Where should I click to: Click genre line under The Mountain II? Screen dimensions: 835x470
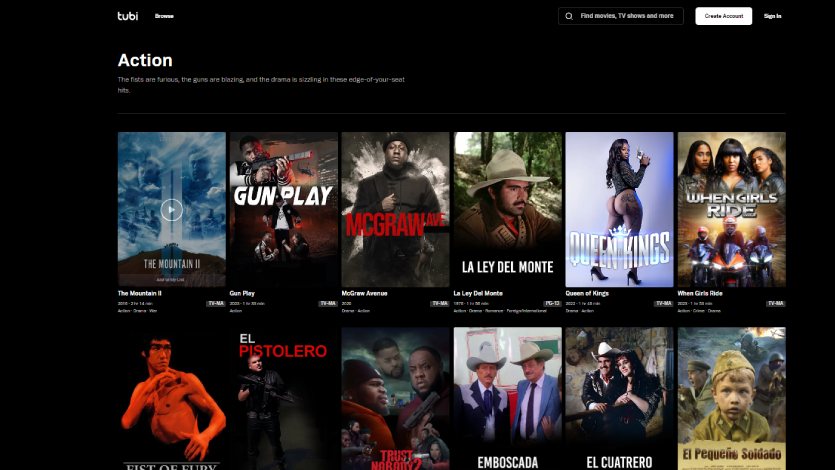coord(137,311)
